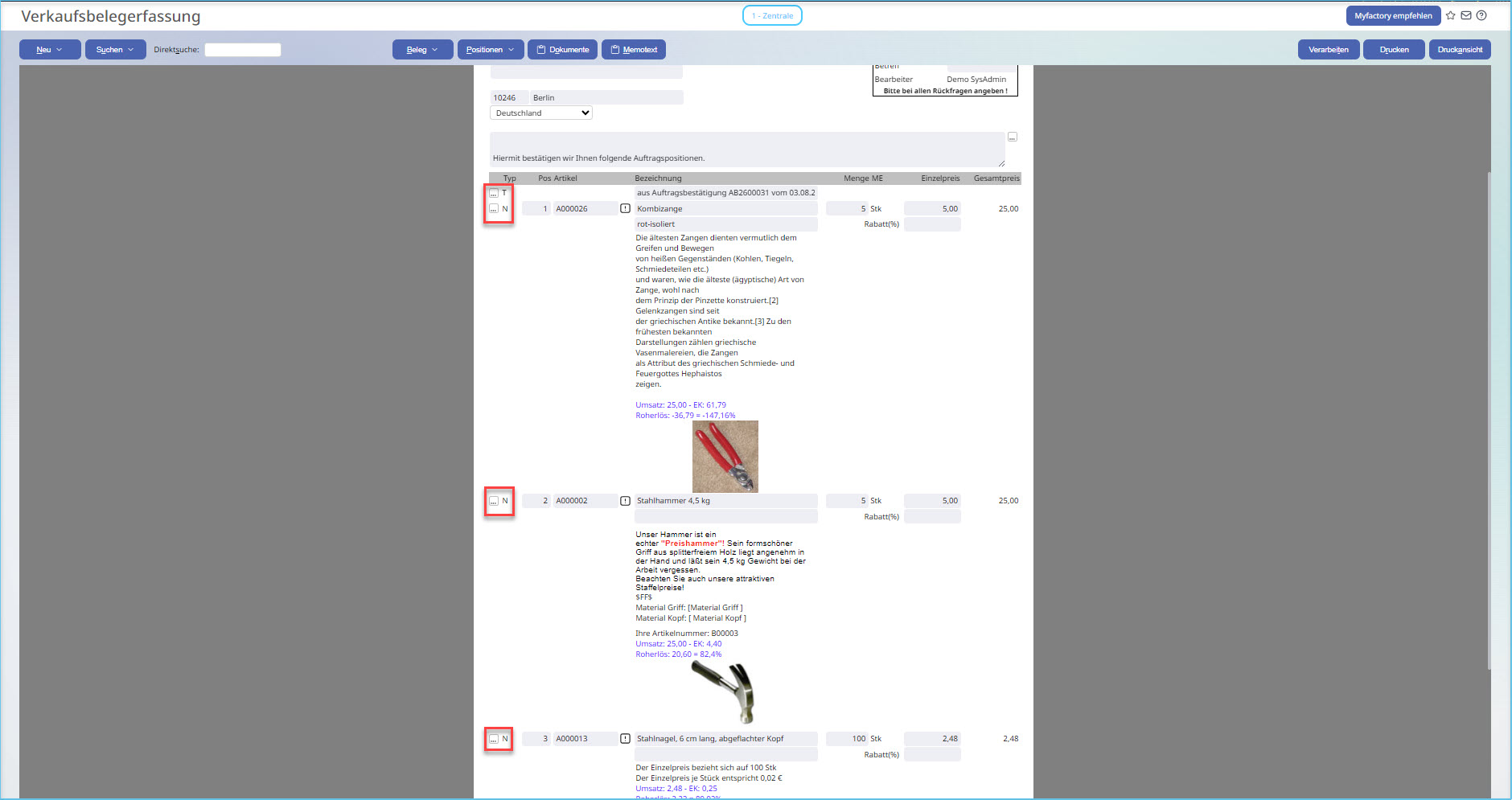Click the rot-isoliert description field
1512x800 pixels.
click(x=726, y=224)
